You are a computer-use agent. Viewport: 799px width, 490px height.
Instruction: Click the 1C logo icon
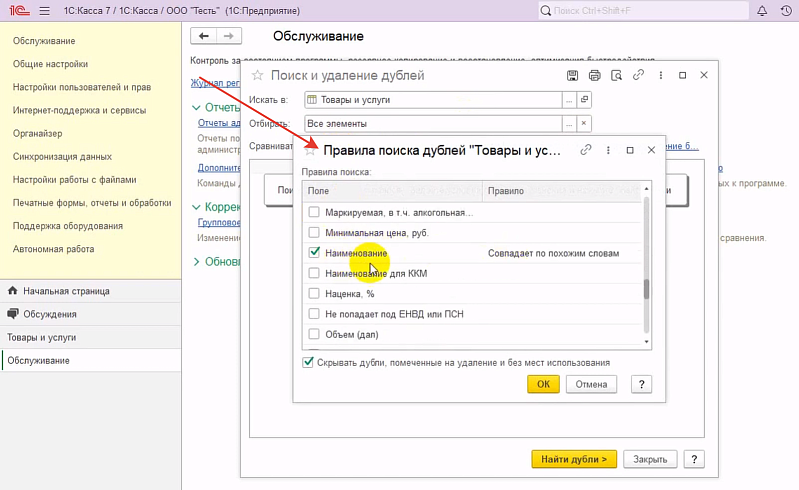point(19,10)
